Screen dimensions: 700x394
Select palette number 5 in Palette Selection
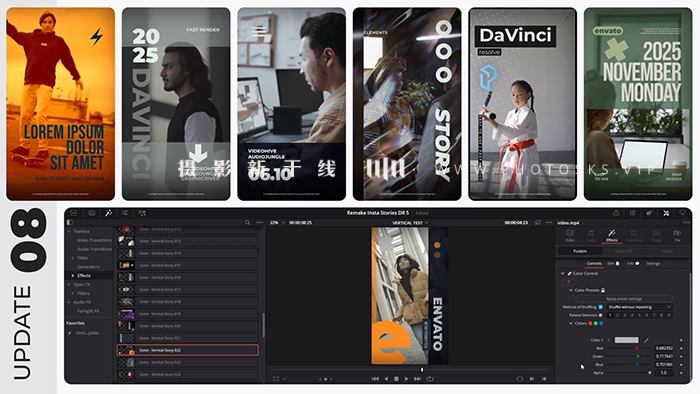point(639,315)
